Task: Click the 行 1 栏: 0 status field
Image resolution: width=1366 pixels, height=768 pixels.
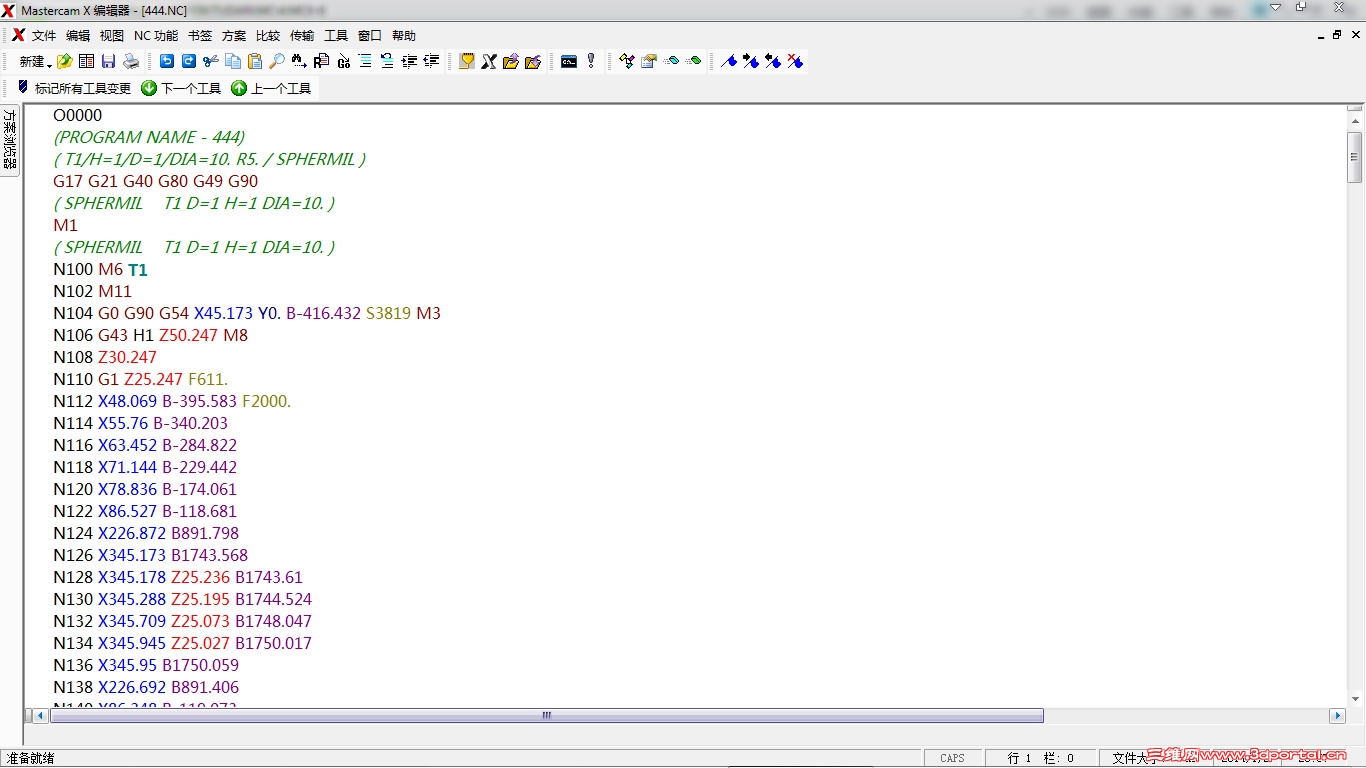Action: pyautogui.click(x=1040, y=758)
